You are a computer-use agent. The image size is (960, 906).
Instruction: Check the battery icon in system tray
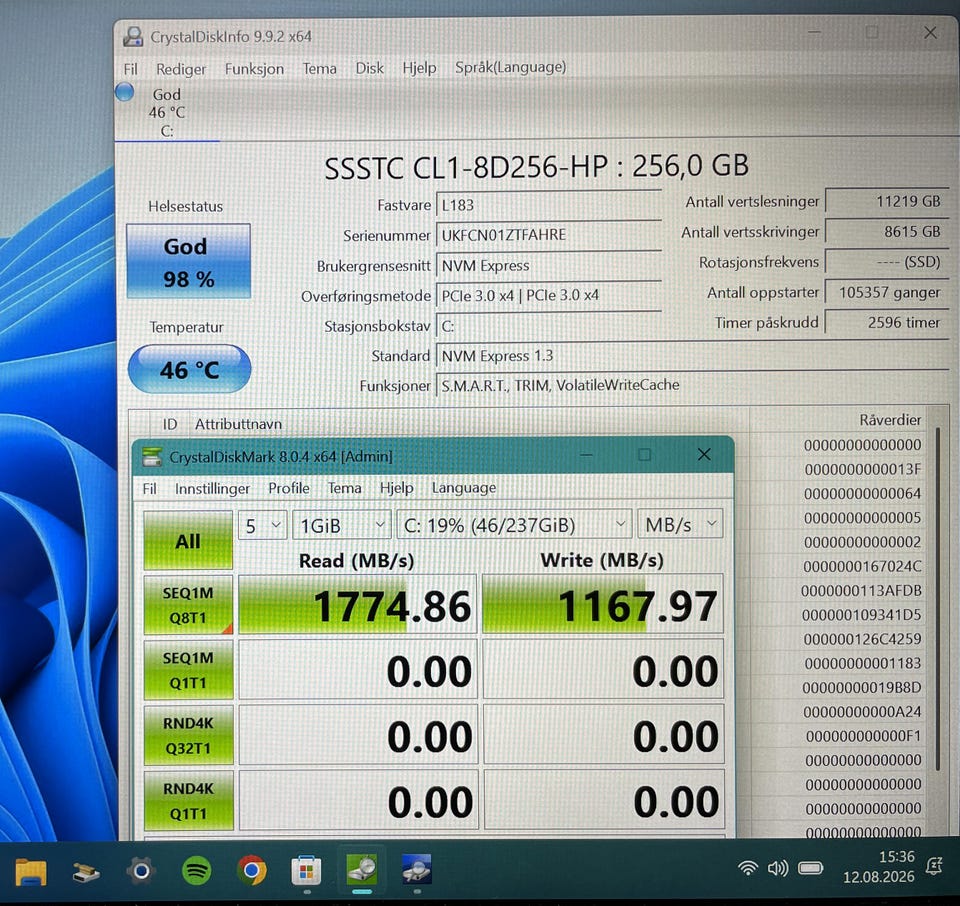pos(811,867)
